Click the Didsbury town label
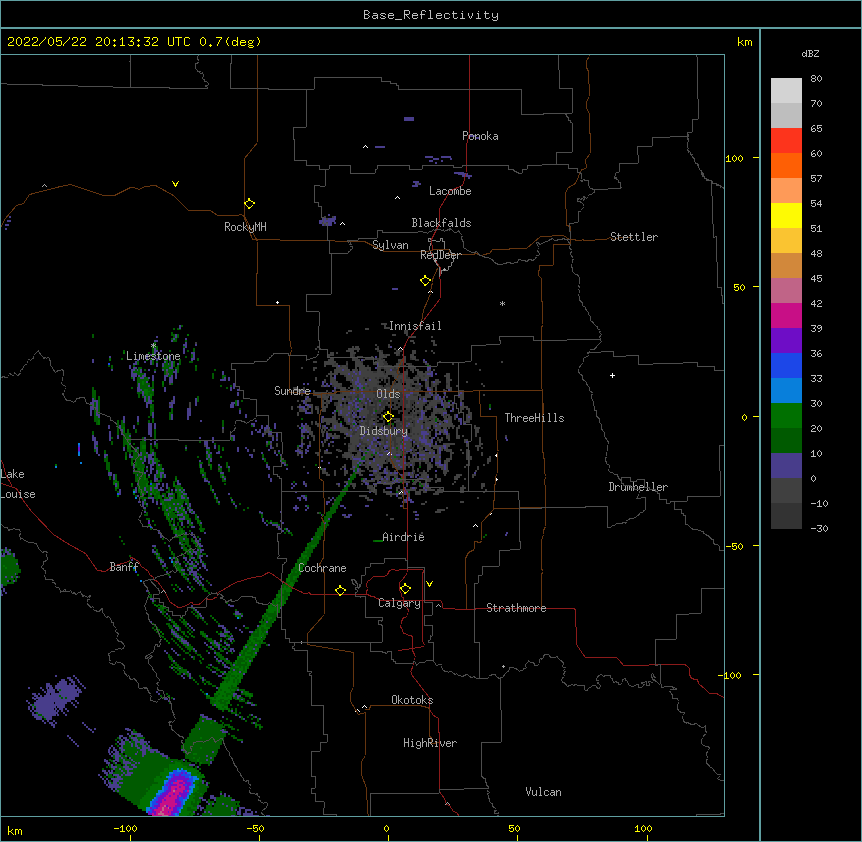This screenshot has height=842, width=862. pos(384,431)
